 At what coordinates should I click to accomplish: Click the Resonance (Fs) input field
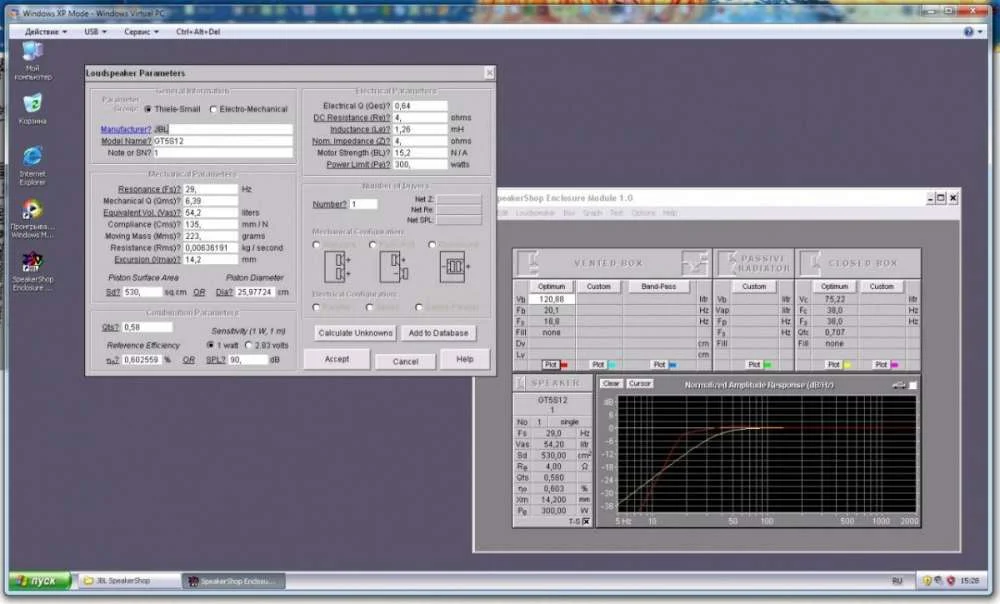[x=211, y=188]
